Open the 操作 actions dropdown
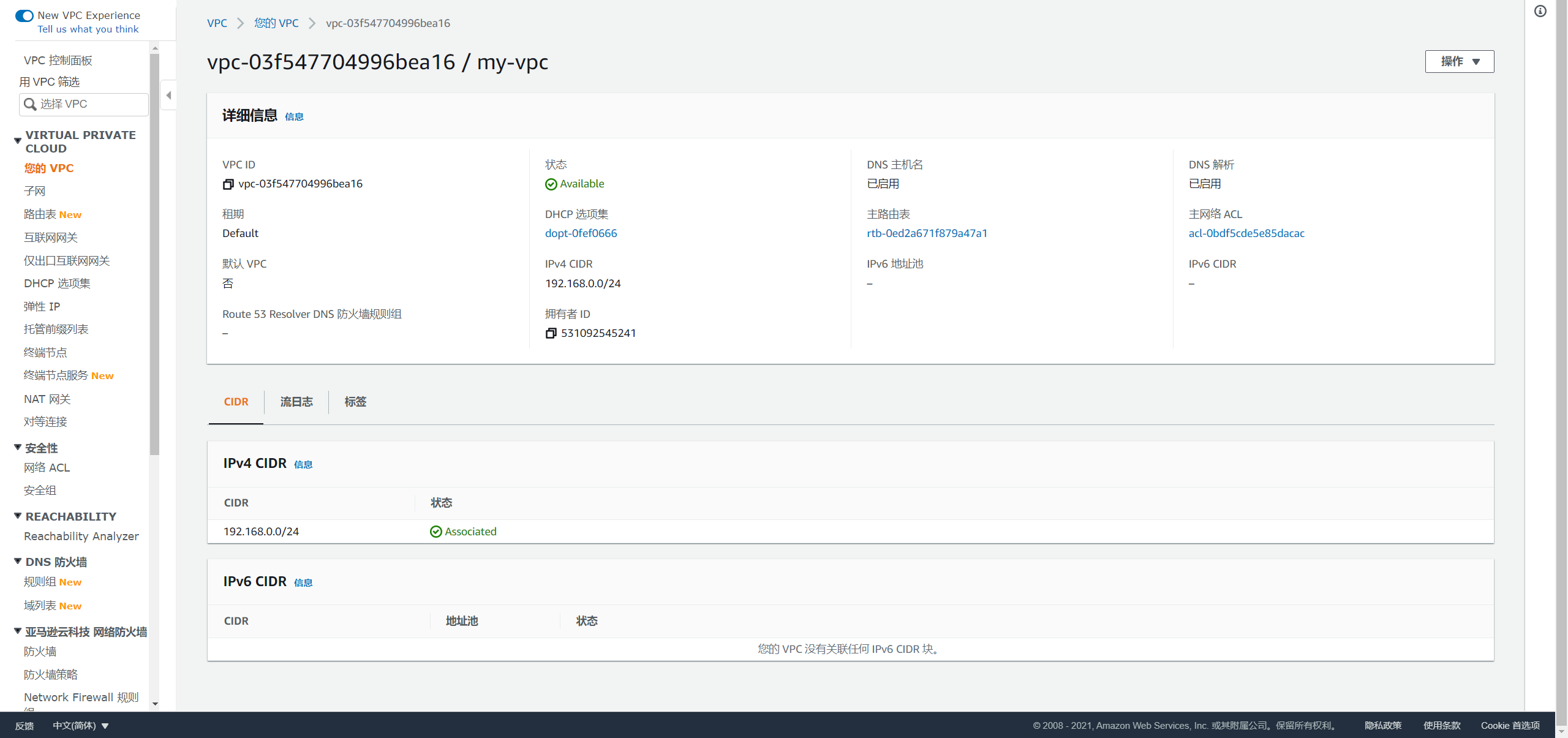The image size is (1568, 738). point(1459,62)
